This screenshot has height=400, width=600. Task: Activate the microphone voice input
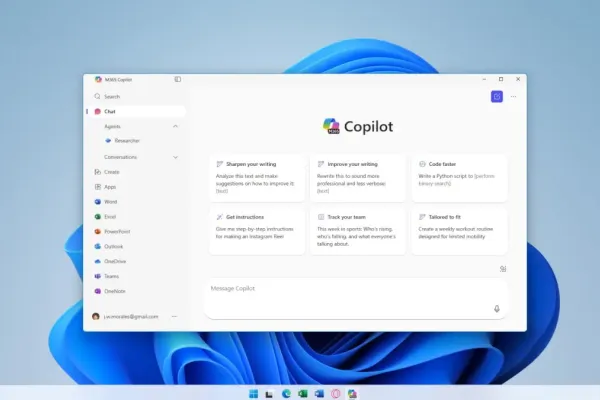(x=497, y=309)
